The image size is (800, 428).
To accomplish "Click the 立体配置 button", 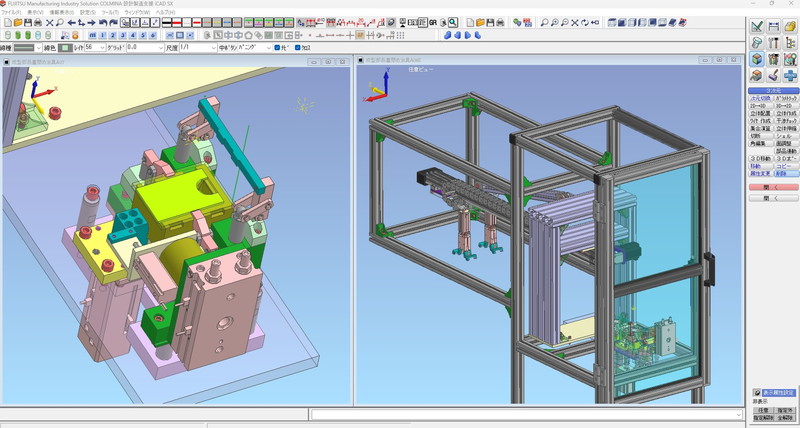I will pos(760,113).
